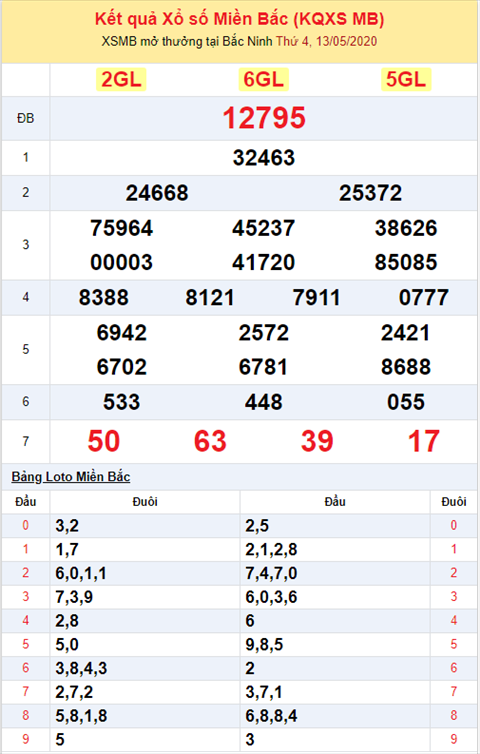Click seventh prize red number 50
This screenshot has height=754, width=480.
(x=103, y=441)
